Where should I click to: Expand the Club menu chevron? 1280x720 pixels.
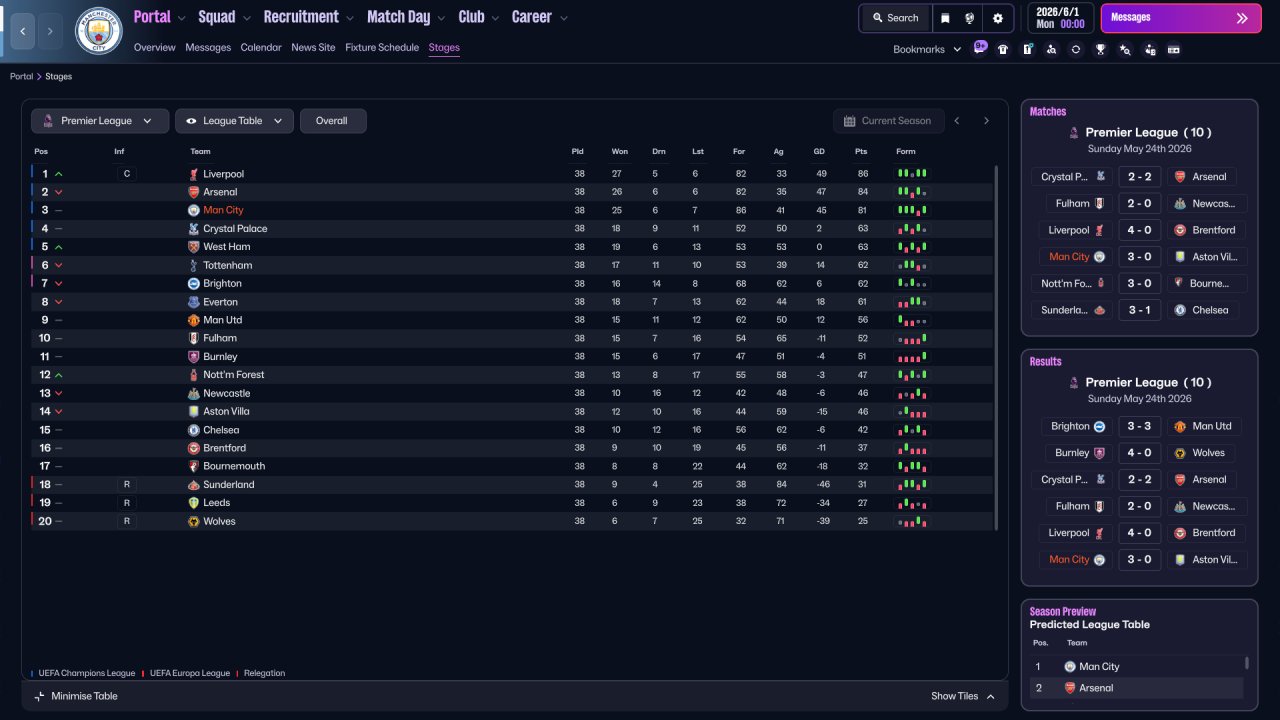(x=494, y=18)
